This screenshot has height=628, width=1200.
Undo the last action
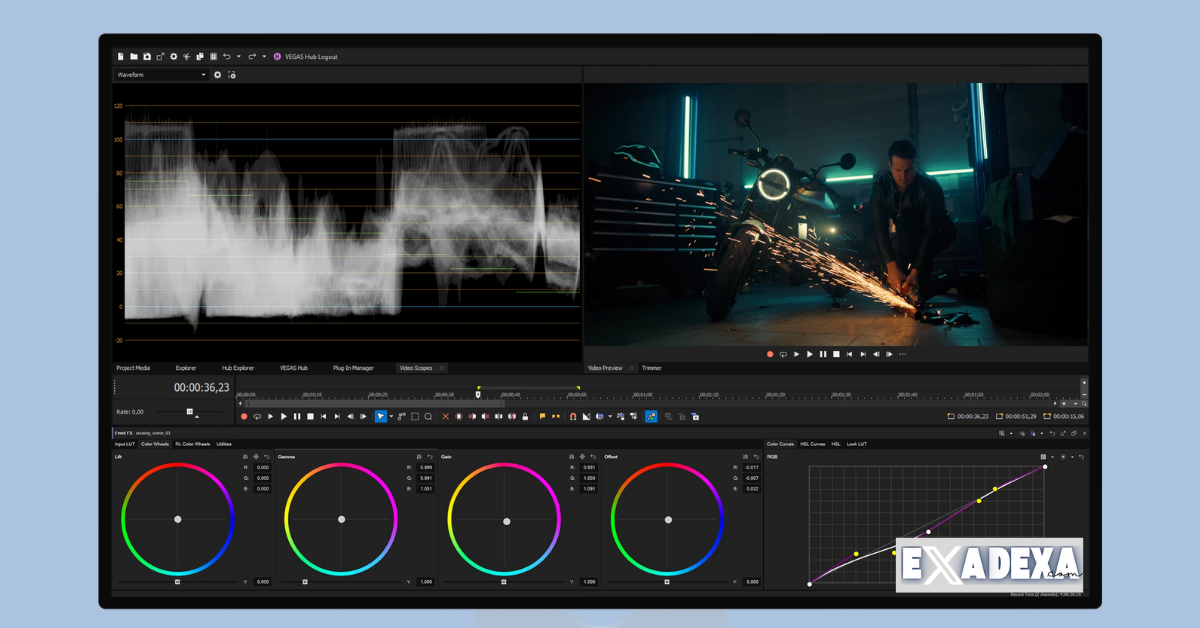[x=227, y=57]
